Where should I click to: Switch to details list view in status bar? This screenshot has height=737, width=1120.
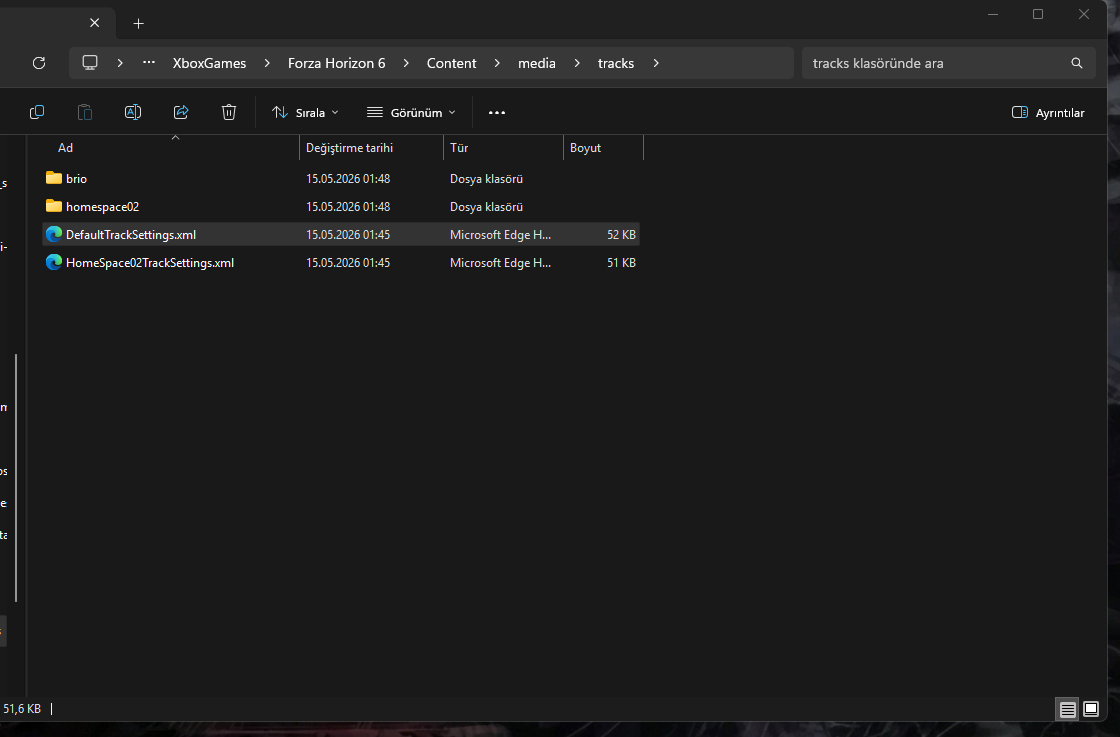pyautogui.click(x=1067, y=709)
